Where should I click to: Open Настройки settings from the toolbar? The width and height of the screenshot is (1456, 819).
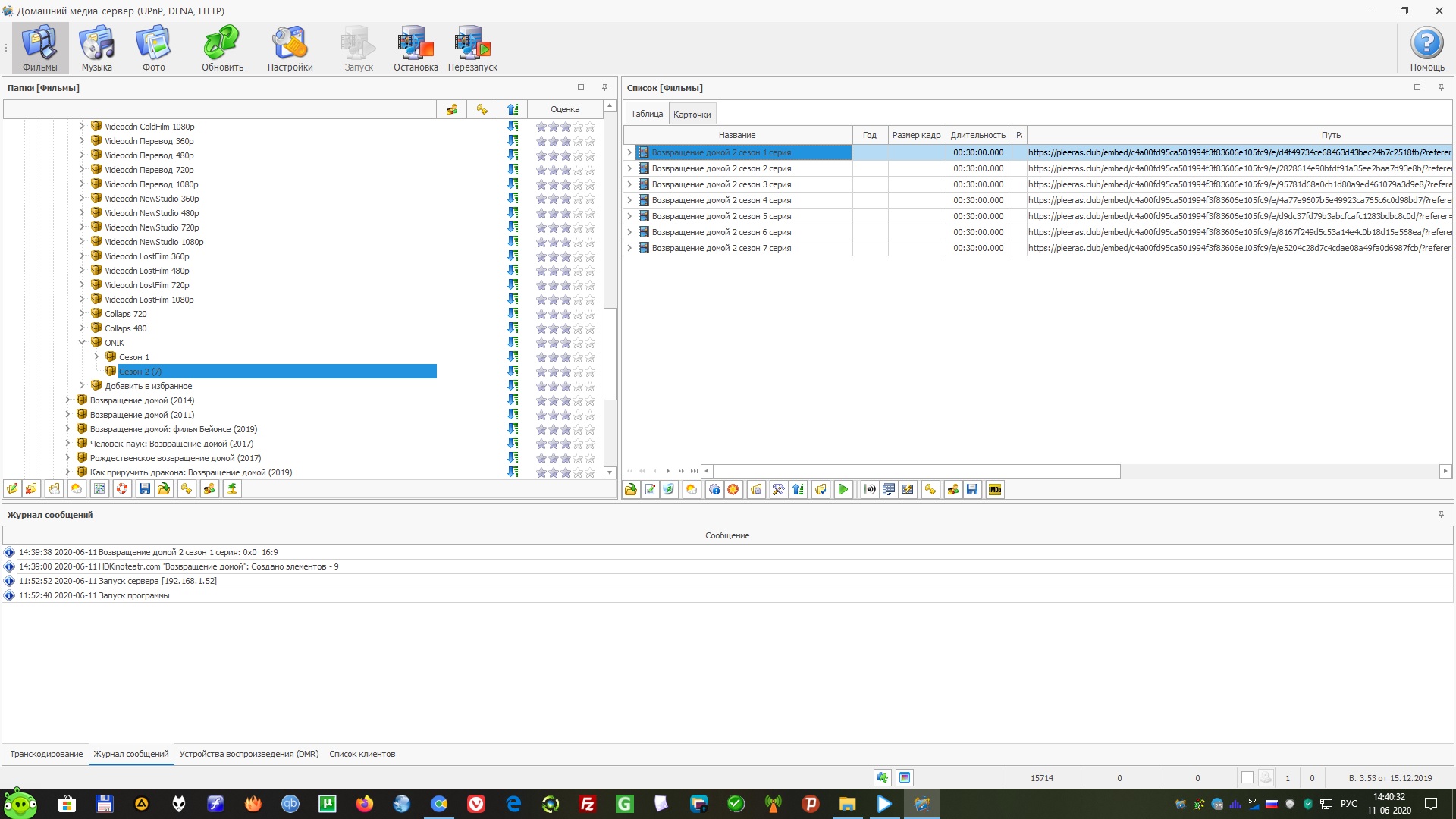[290, 48]
